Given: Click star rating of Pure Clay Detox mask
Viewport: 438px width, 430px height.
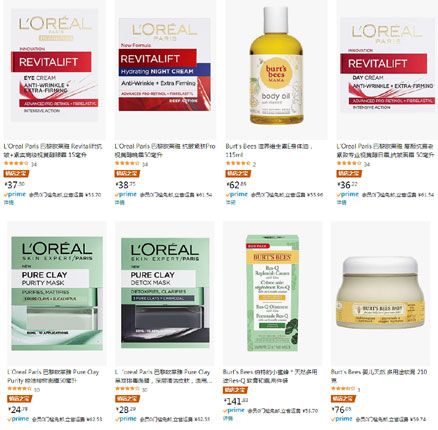Looking at the screenshot, I should click(128, 388).
